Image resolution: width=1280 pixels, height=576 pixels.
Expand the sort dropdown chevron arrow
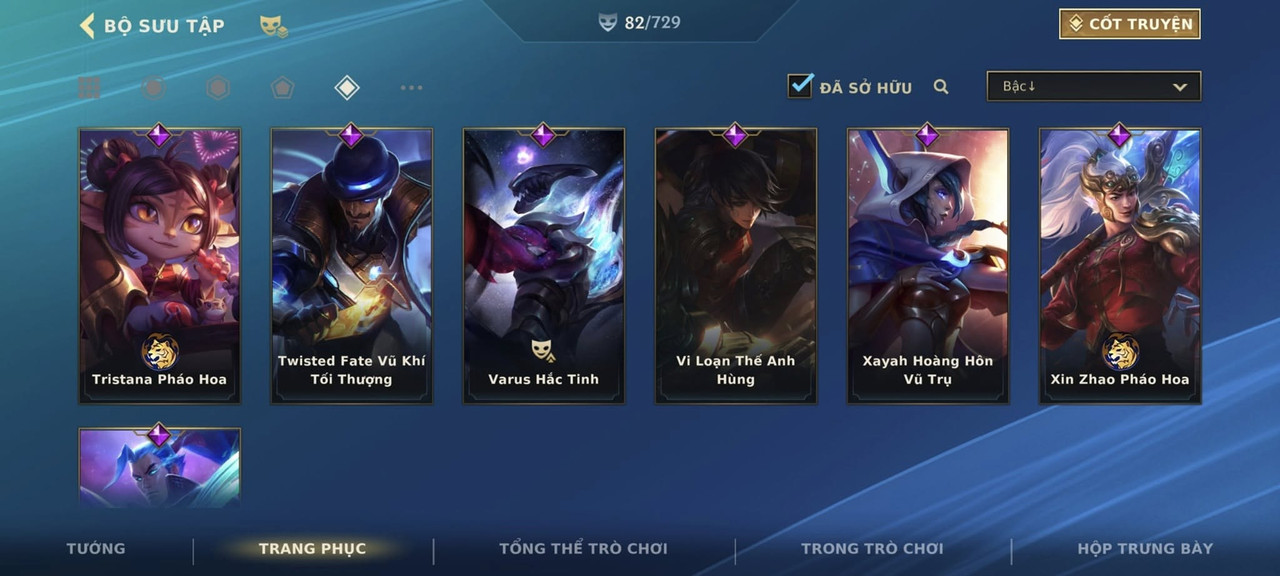click(x=1180, y=87)
